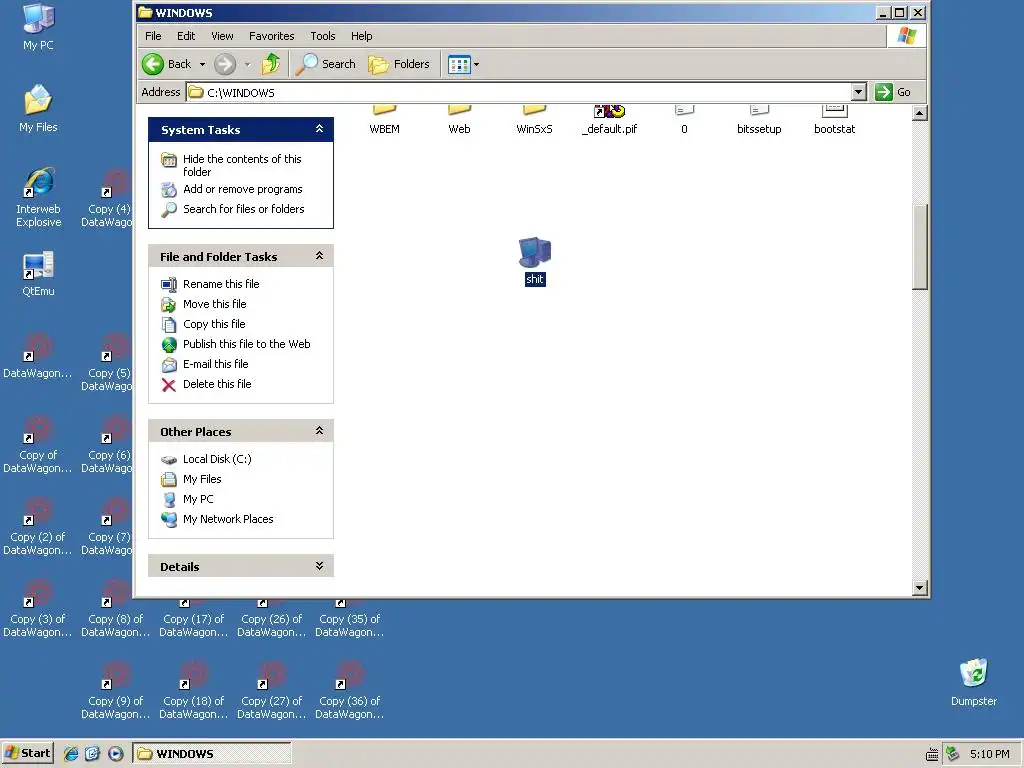1024x768 pixels.
Task: Go to Local Disk (C:) in Other Places
Action: (x=217, y=459)
